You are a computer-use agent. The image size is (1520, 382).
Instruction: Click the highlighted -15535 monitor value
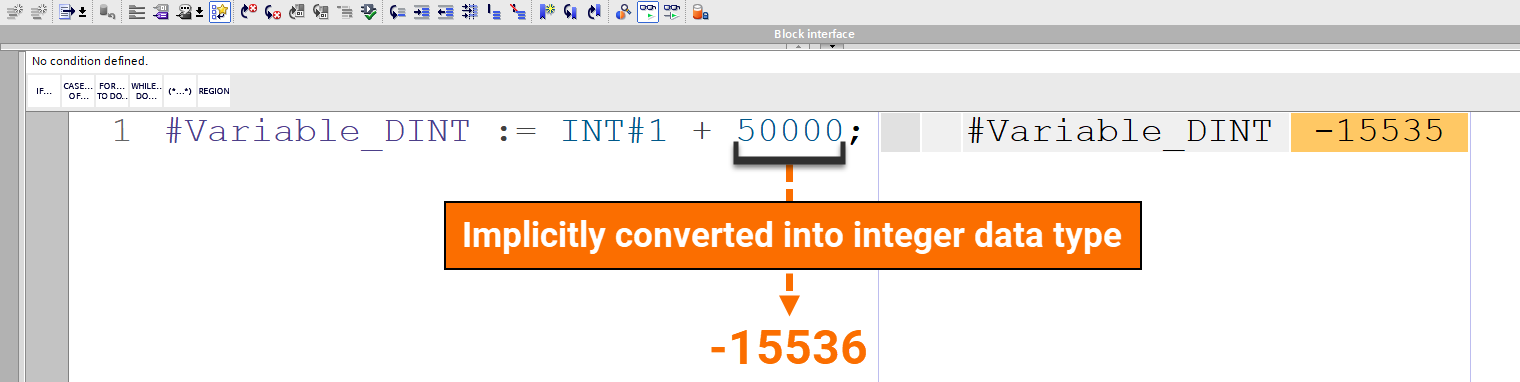1379,132
